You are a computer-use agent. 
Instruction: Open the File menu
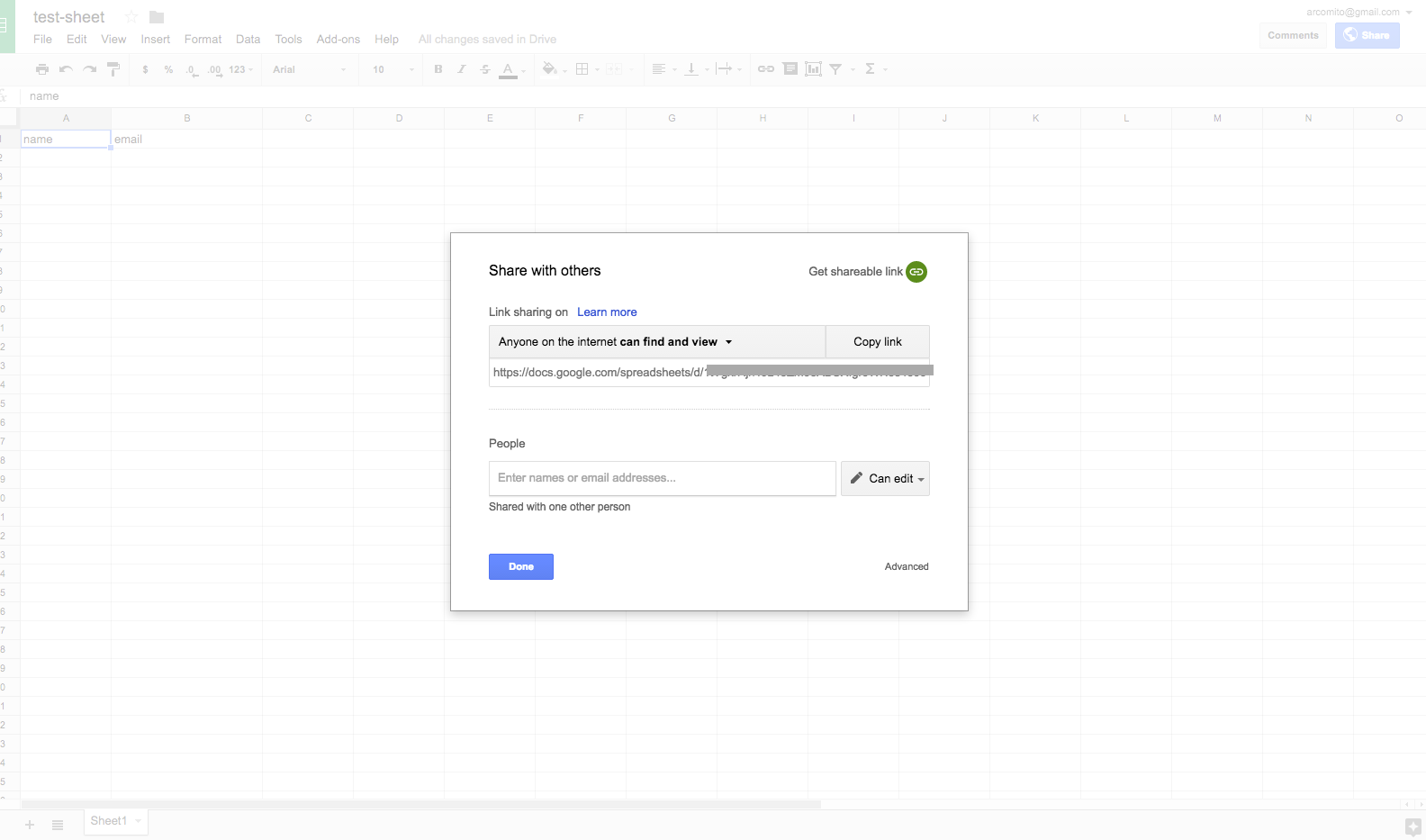click(x=42, y=40)
